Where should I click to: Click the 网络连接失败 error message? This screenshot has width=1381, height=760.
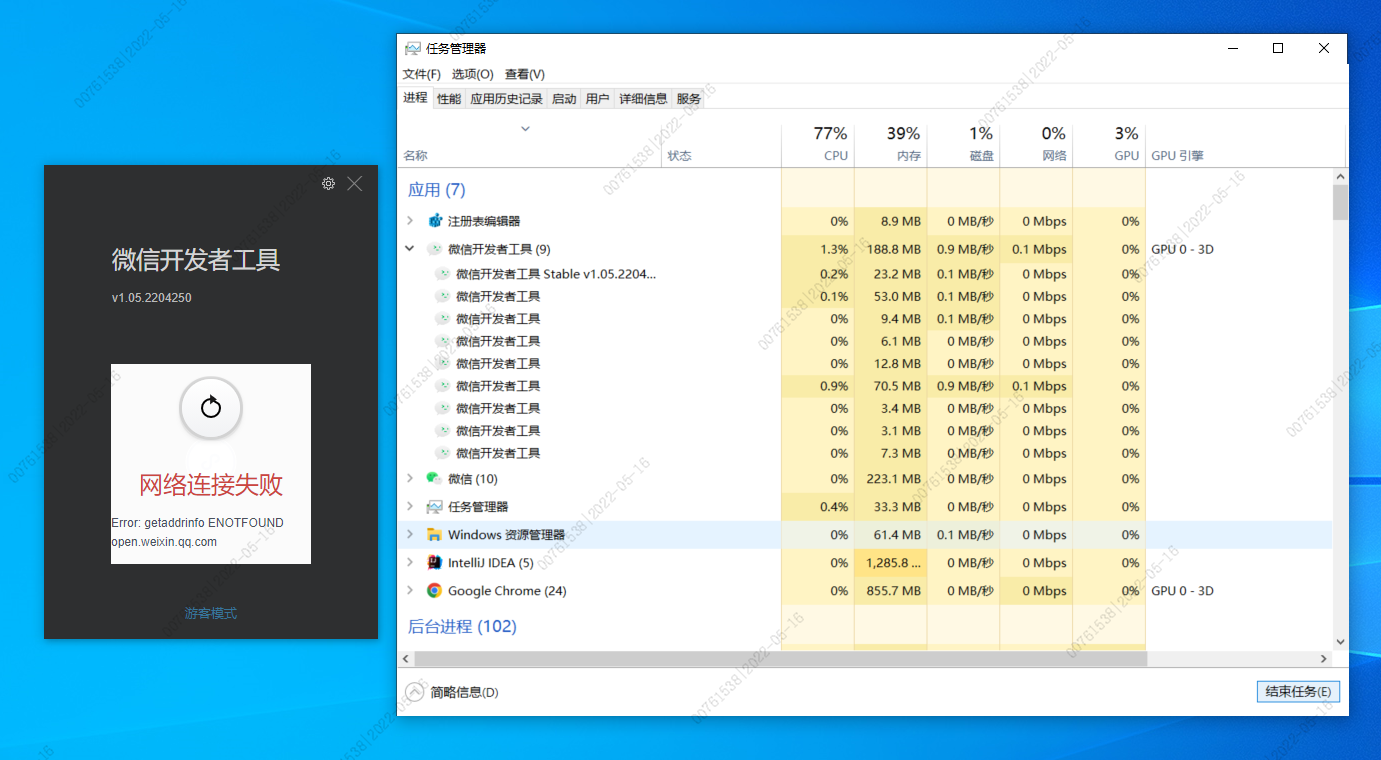click(211, 485)
